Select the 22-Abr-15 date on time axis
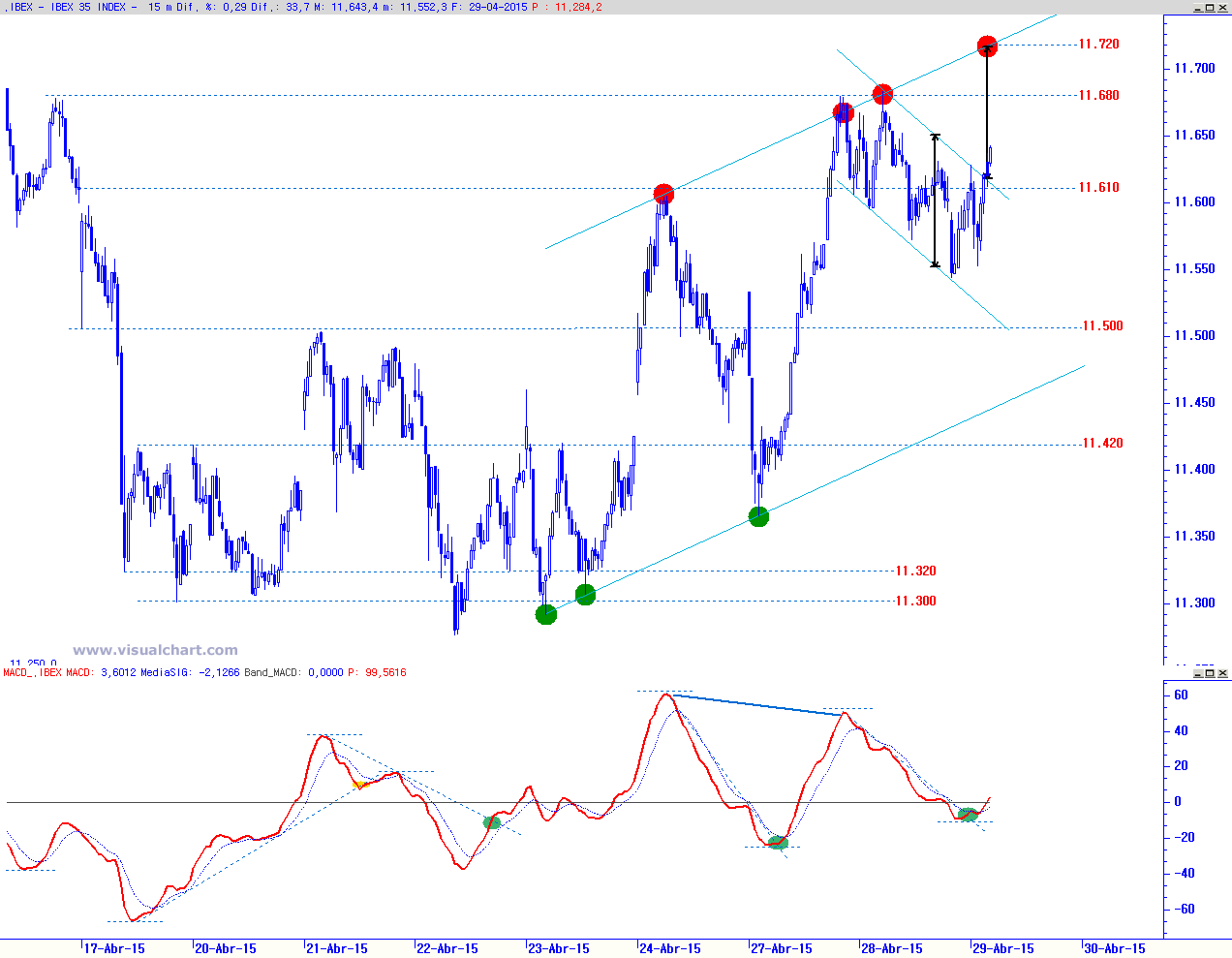This screenshot has width=1232, height=958. (x=447, y=948)
